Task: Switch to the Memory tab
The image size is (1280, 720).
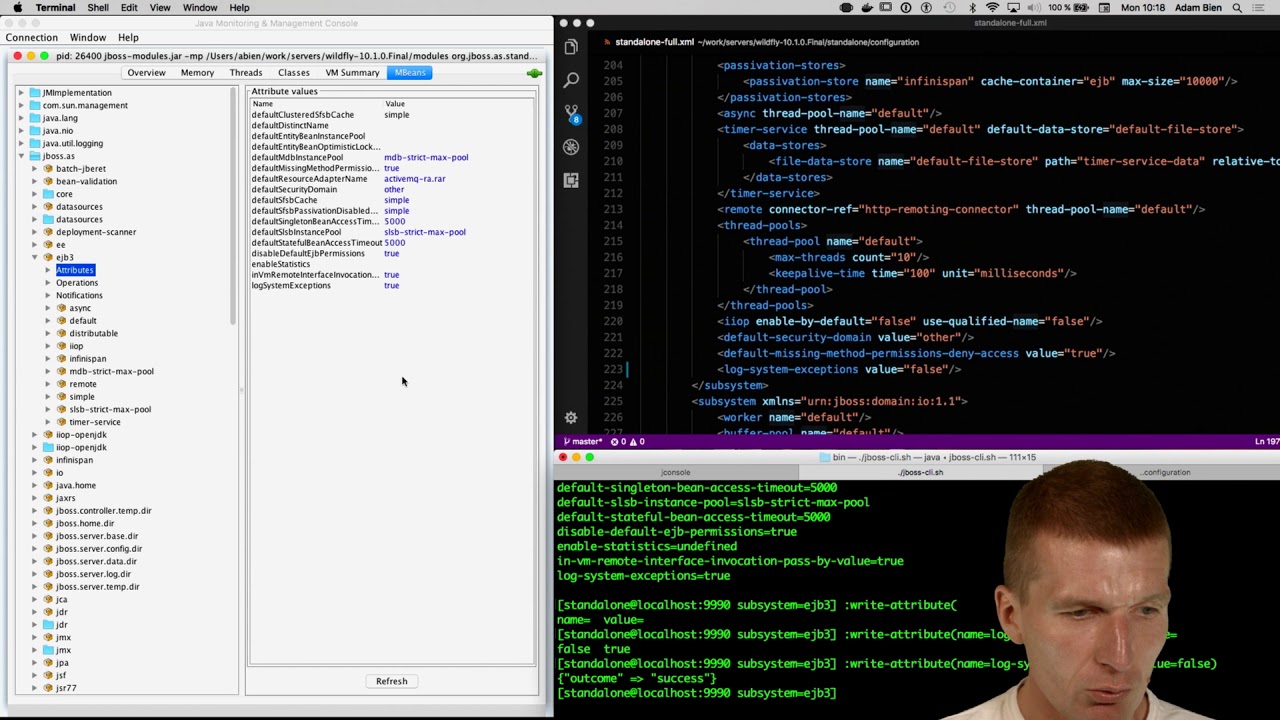Action: pos(197,73)
